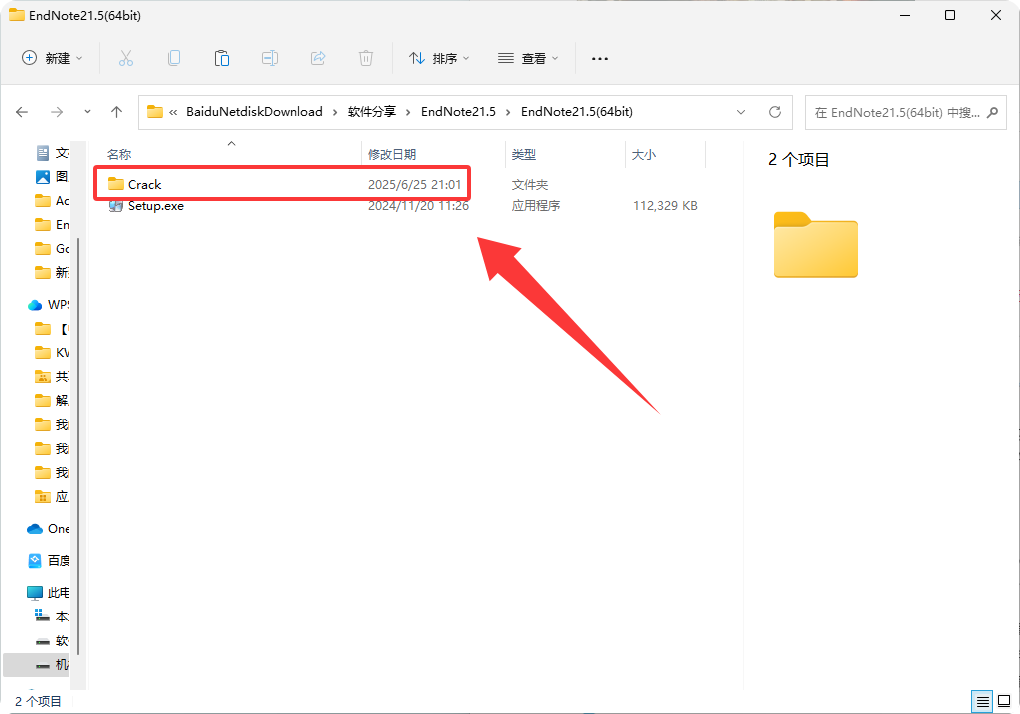Viewport: 1020px width, 714px height.
Task: Select the Ac folder in sidebar
Action: point(51,201)
